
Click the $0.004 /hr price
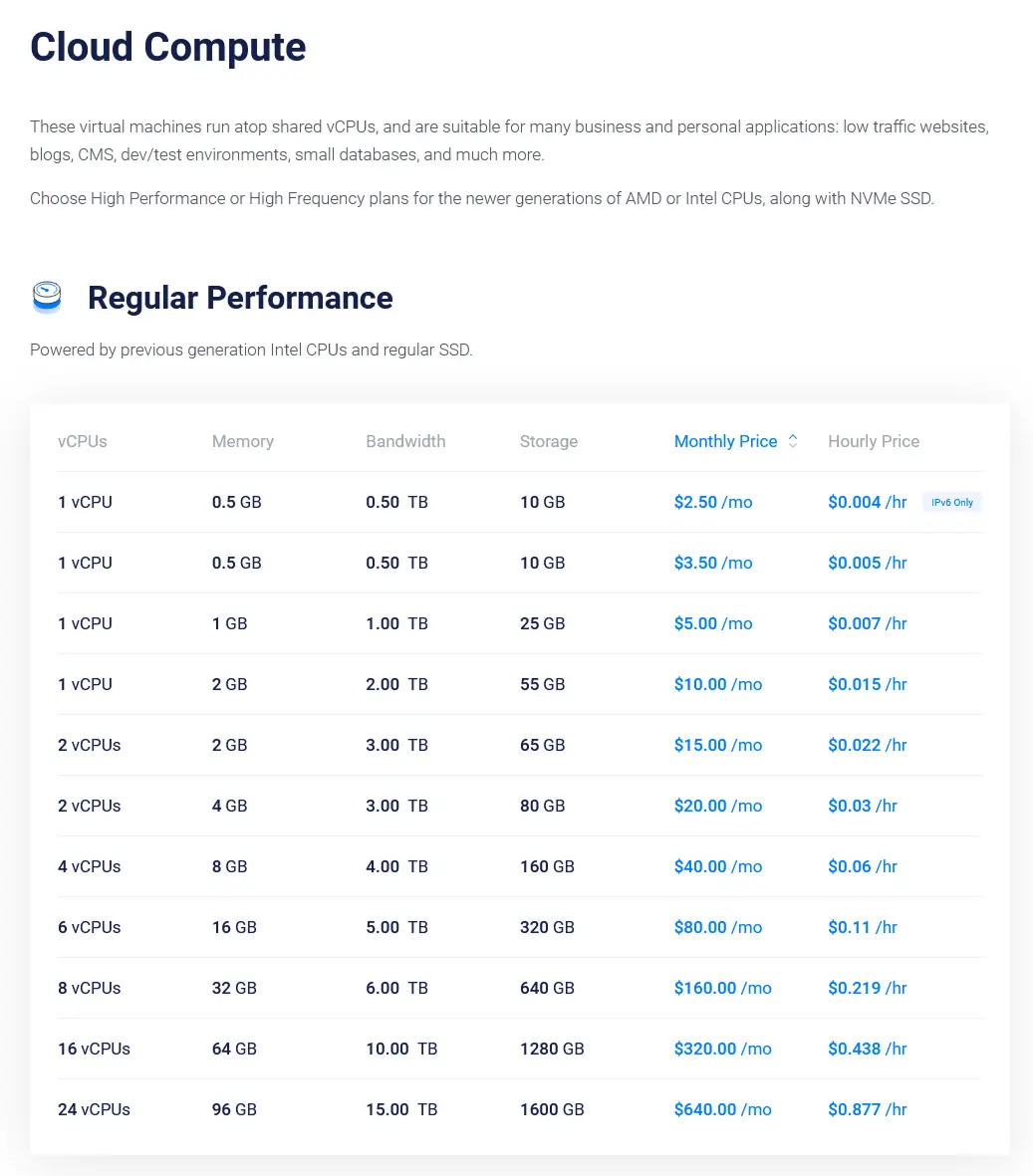pyautogui.click(x=867, y=502)
